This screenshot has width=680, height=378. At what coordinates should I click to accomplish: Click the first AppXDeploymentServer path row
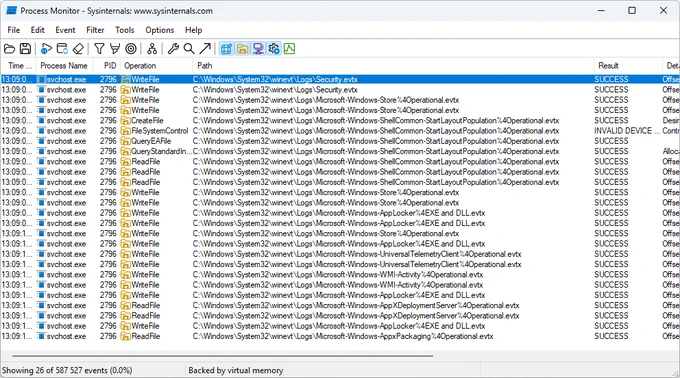(356, 306)
